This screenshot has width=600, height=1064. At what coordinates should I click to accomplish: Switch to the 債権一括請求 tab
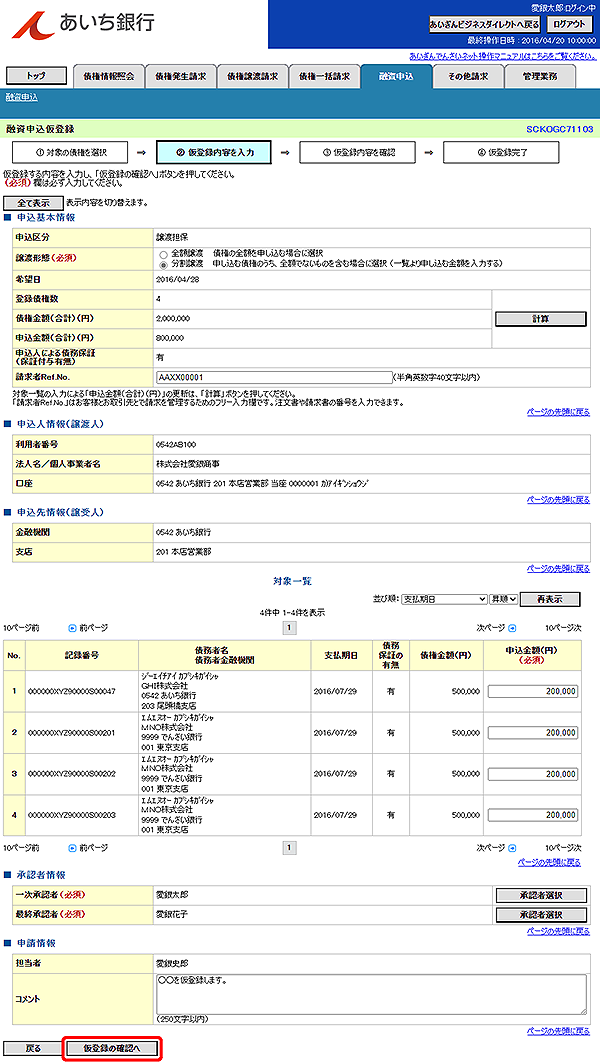(324, 77)
